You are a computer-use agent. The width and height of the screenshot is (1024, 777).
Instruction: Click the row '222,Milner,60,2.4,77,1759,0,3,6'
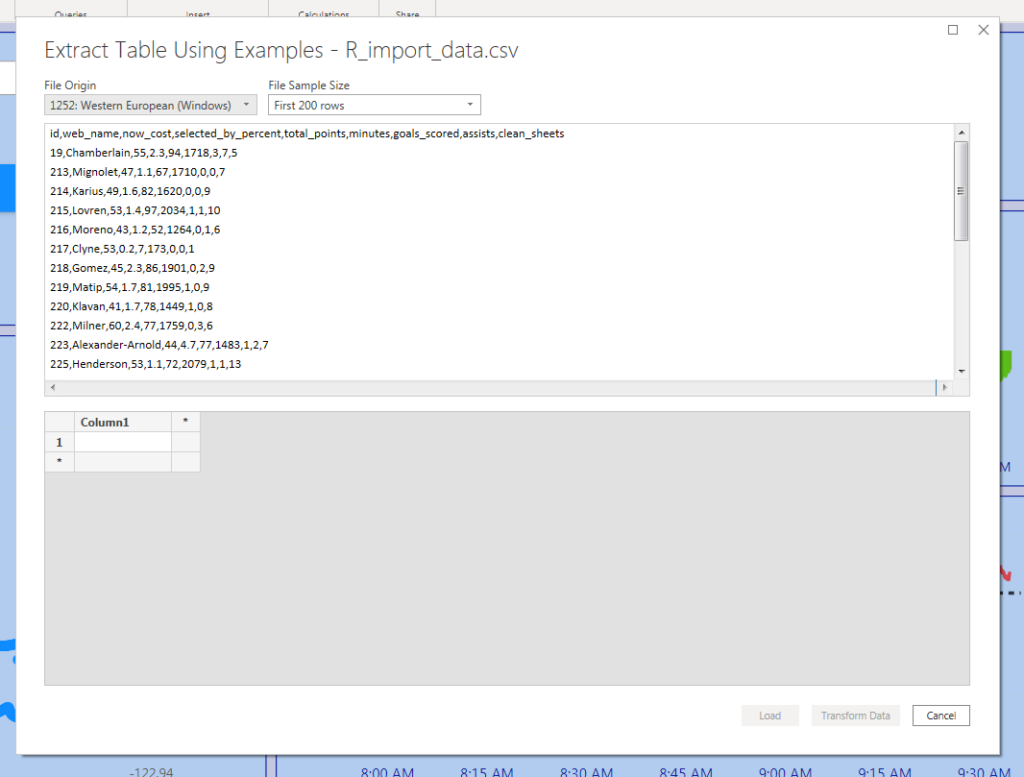pos(131,326)
